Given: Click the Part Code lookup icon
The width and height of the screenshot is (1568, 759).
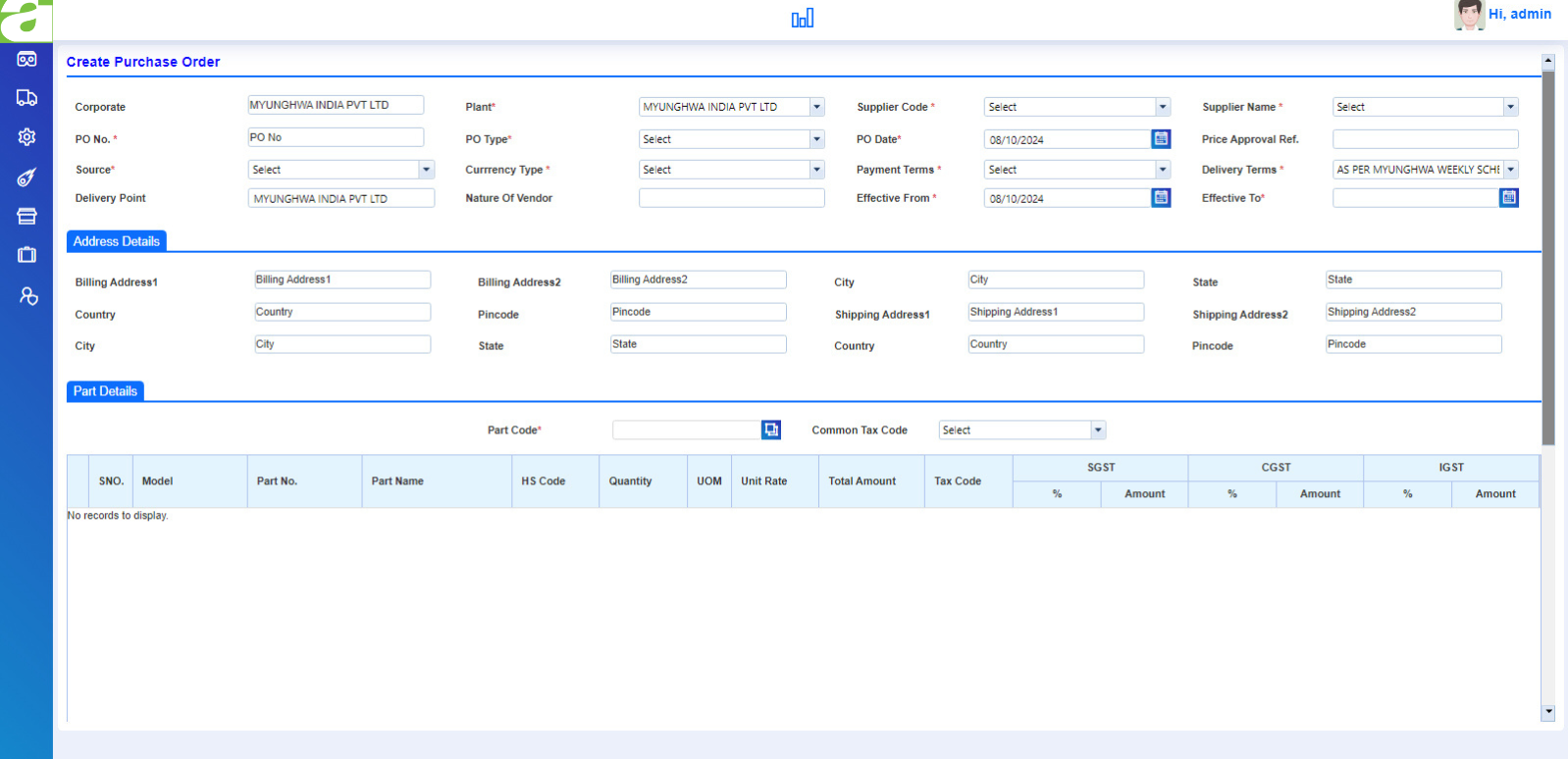Looking at the screenshot, I should tap(771, 430).
